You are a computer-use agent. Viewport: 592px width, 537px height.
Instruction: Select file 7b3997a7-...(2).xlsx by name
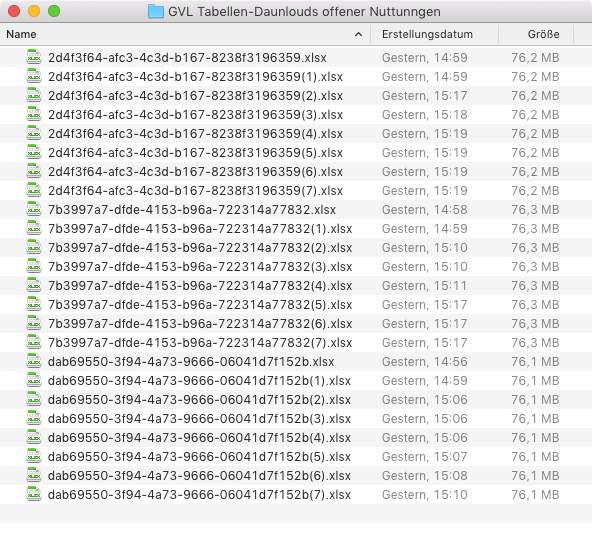coord(200,247)
